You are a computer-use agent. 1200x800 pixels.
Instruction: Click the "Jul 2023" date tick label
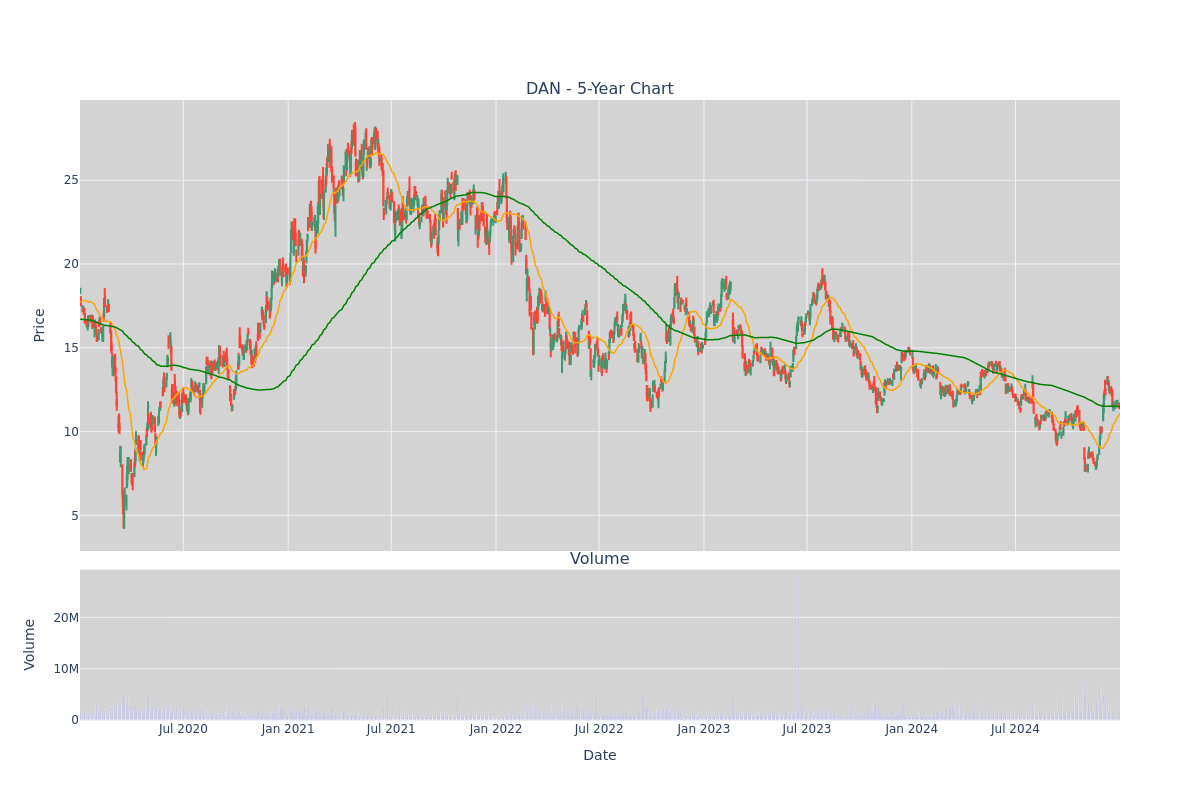coord(807,729)
